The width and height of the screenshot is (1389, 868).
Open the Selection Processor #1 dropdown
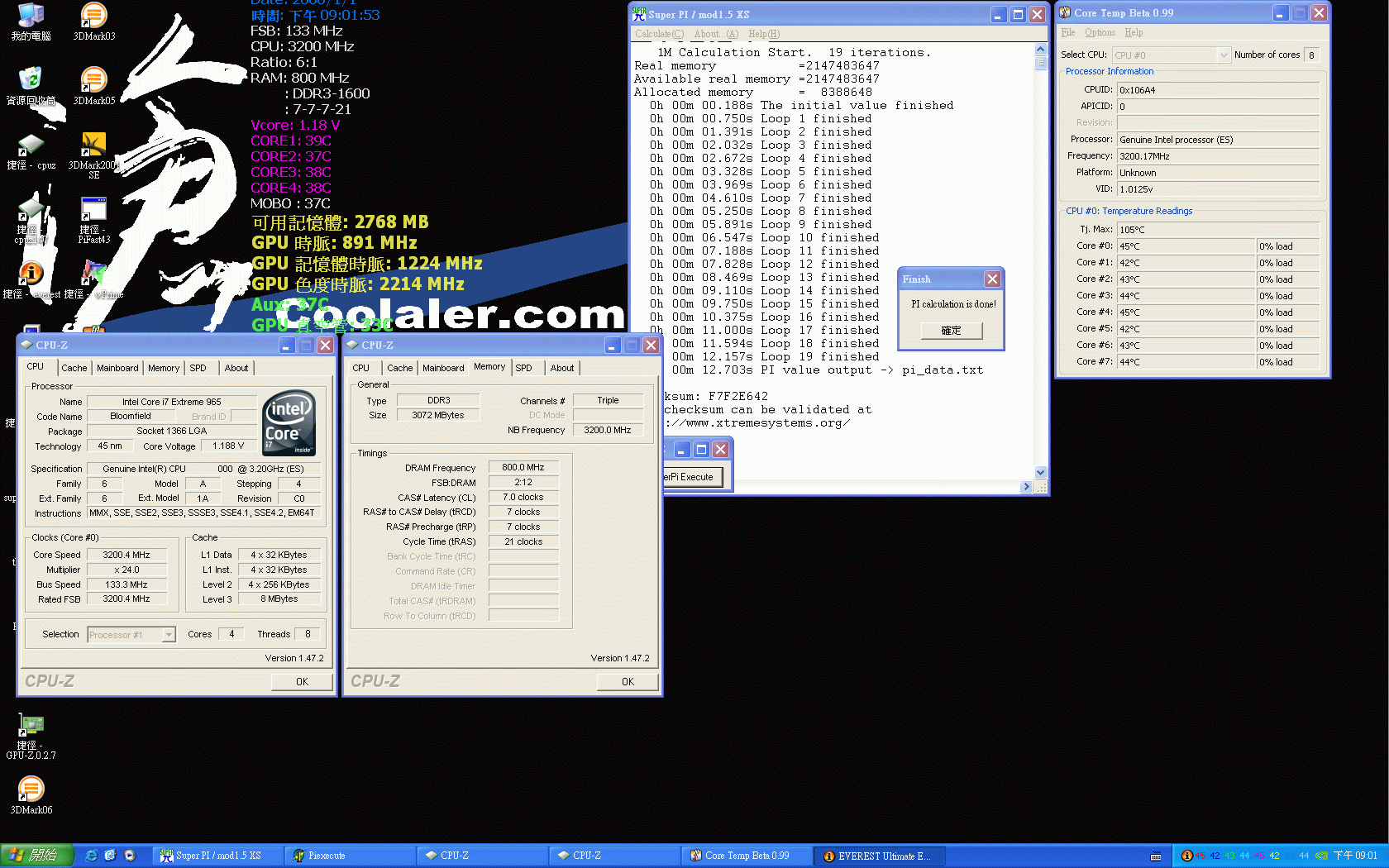point(131,635)
